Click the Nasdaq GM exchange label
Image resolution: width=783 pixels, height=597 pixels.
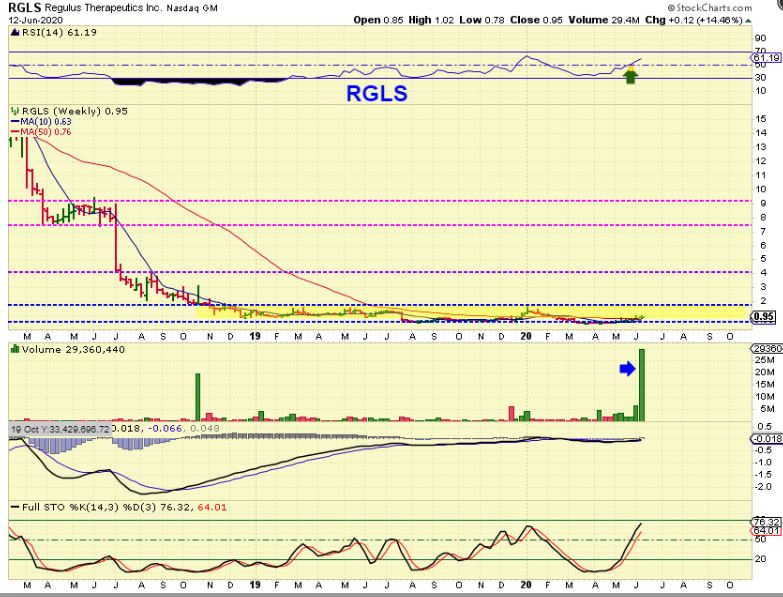pos(192,8)
